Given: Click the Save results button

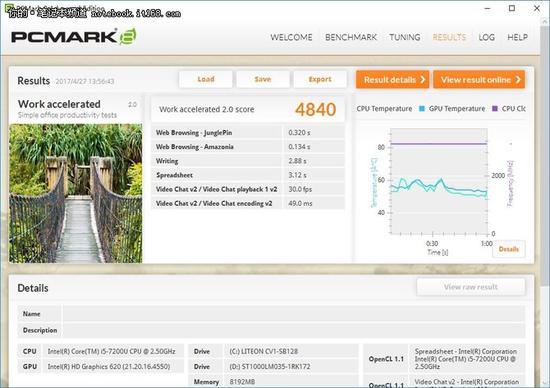Looking at the screenshot, I should pyautogui.click(x=263, y=79).
